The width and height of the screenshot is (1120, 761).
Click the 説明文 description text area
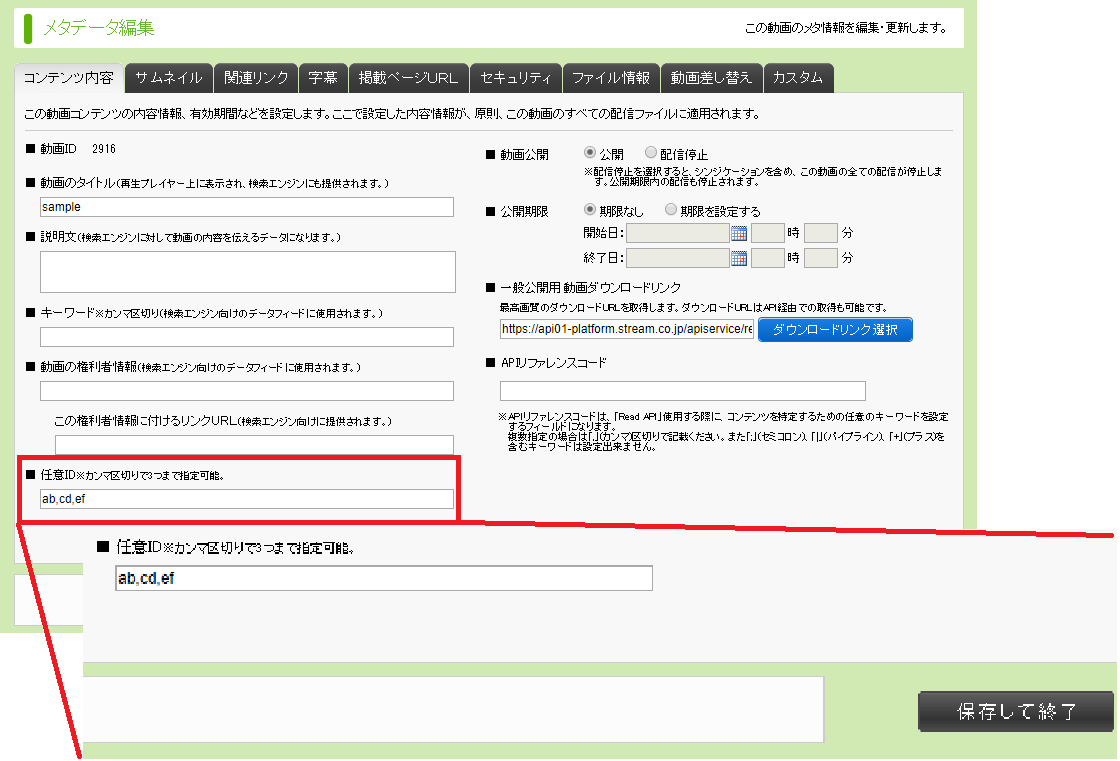click(248, 272)
